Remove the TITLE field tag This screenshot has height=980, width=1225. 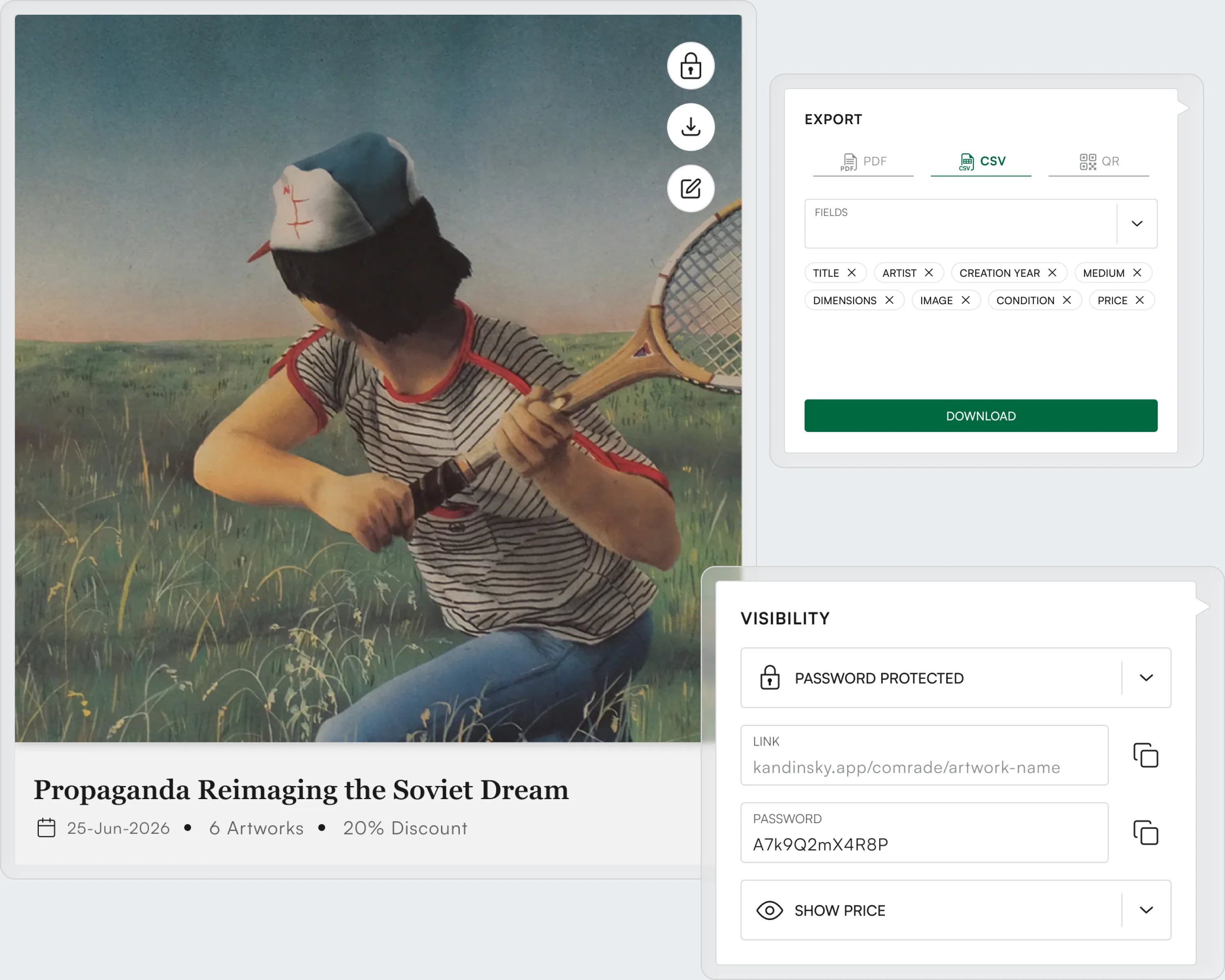(852, 273)
